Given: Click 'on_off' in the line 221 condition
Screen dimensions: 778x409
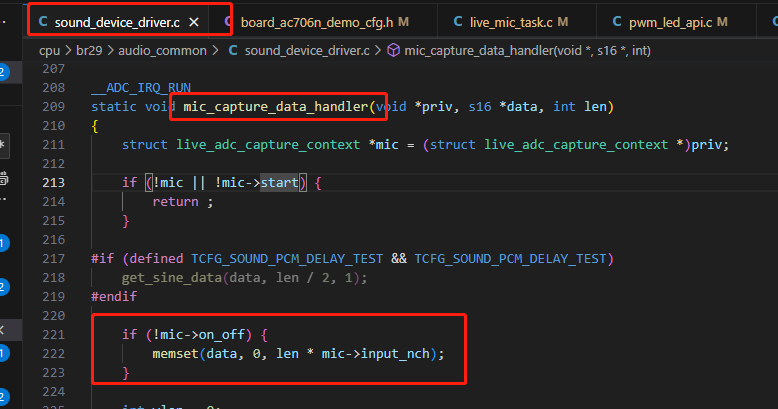Looking at the screenshot, I should pyautogui.click(x=221, y=335).
